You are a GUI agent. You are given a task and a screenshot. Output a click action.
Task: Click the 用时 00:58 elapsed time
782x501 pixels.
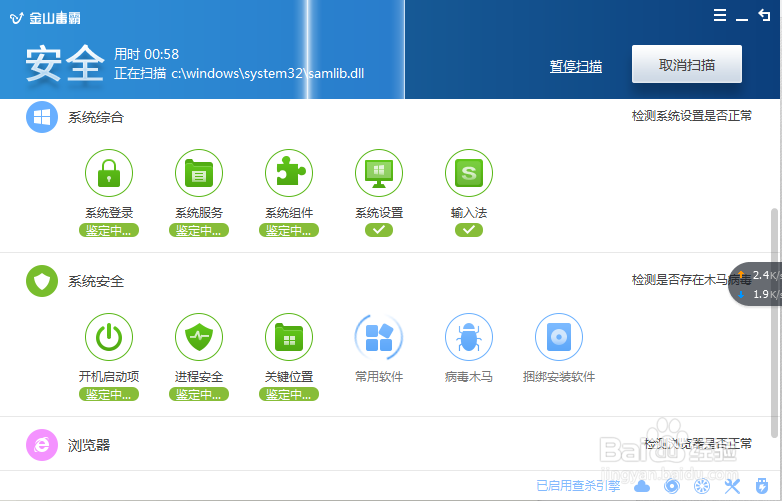pos(146,54)
